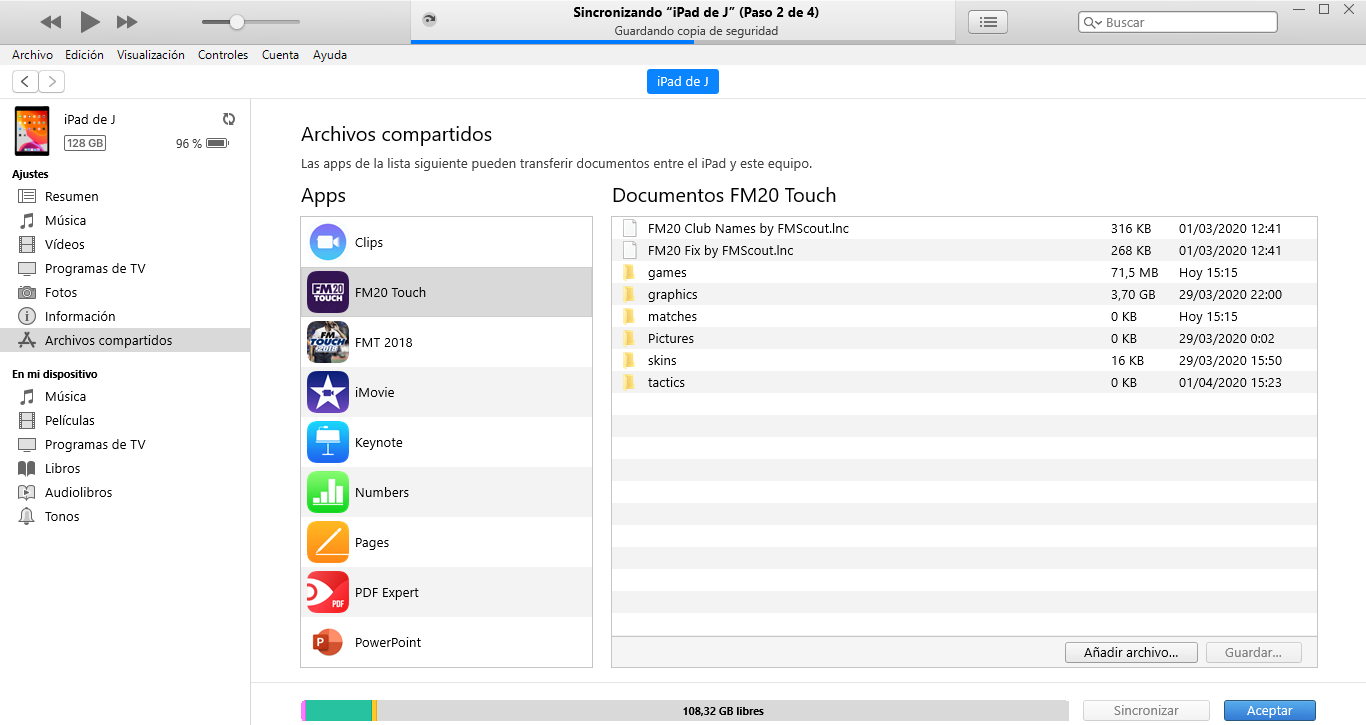Go forward with the right arrow button
Viewport: 1366px width, 725px height.
(x=52, y=82)
